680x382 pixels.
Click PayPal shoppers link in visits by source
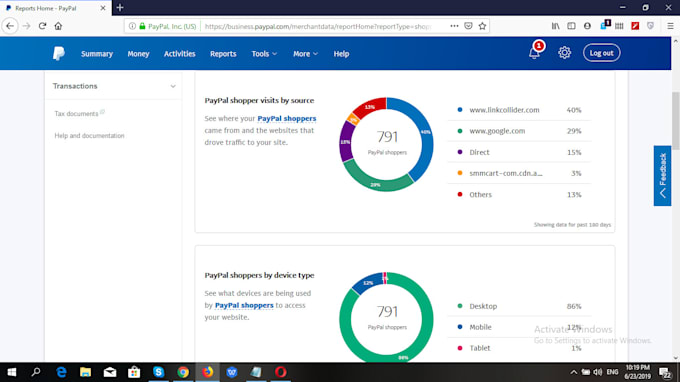point(287,118)
